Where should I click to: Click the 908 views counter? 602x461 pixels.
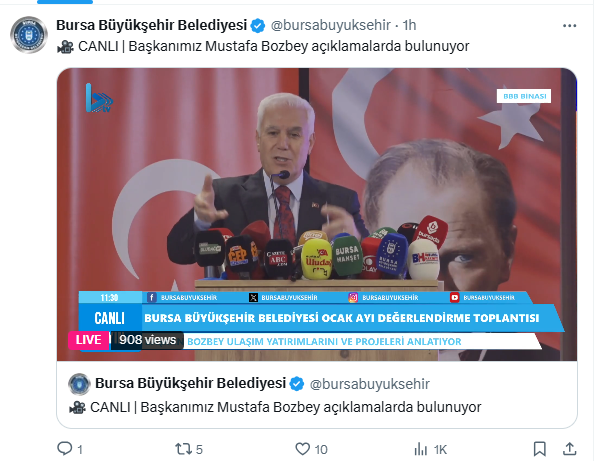[x=147, y=340]
